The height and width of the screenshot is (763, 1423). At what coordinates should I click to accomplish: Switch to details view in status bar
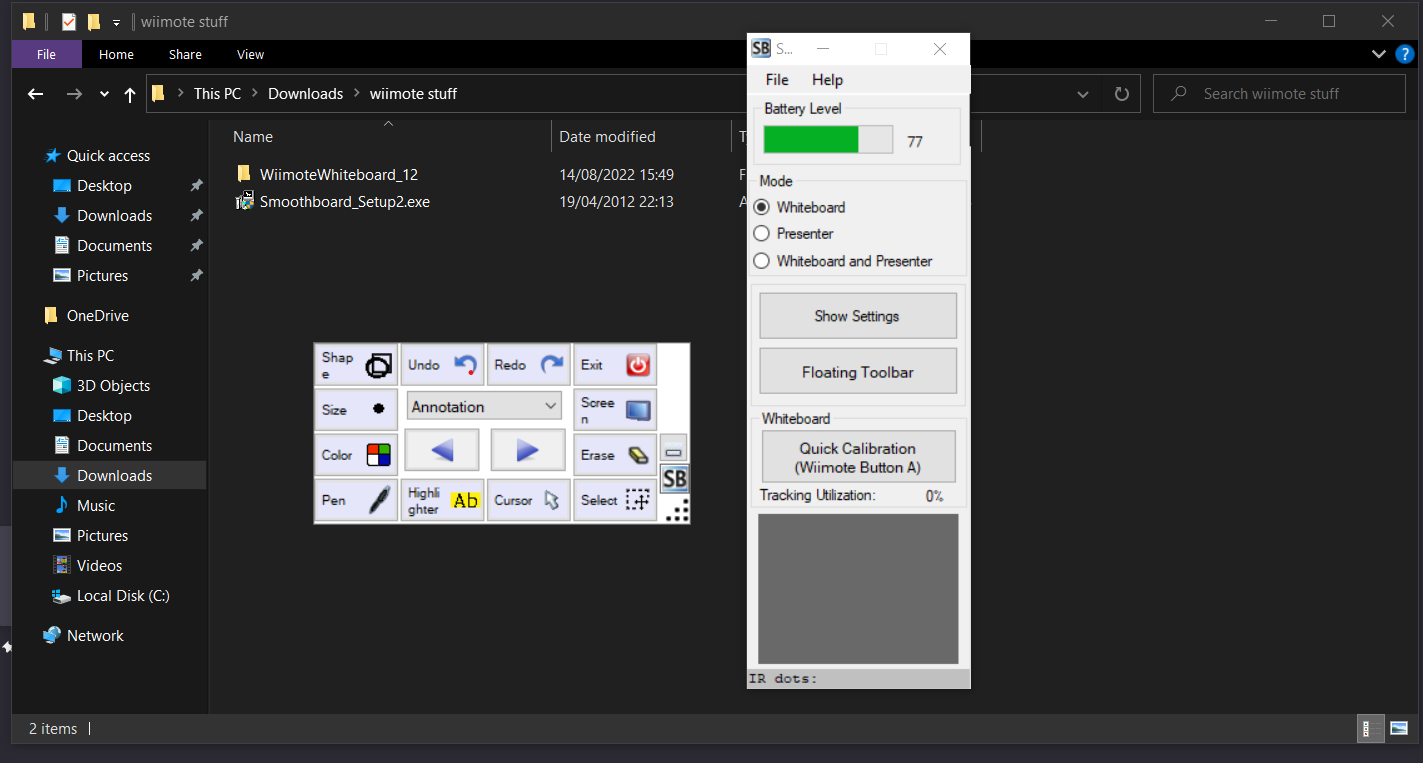pyautogui.click(x=1371, y=729)
